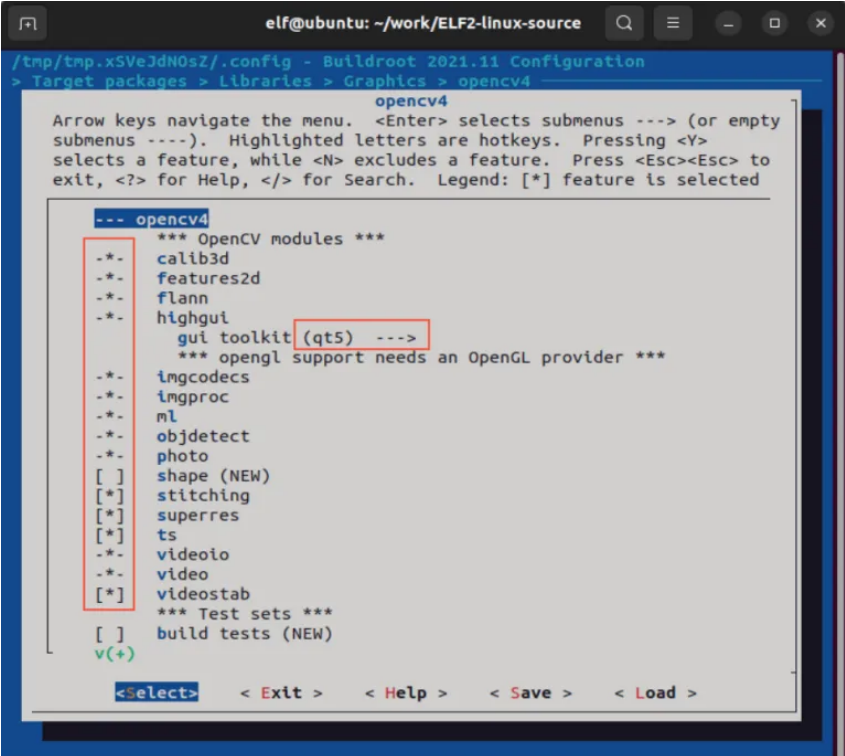Select the videoio module label
Screen dimensions: 845x756
click(193, 555)
